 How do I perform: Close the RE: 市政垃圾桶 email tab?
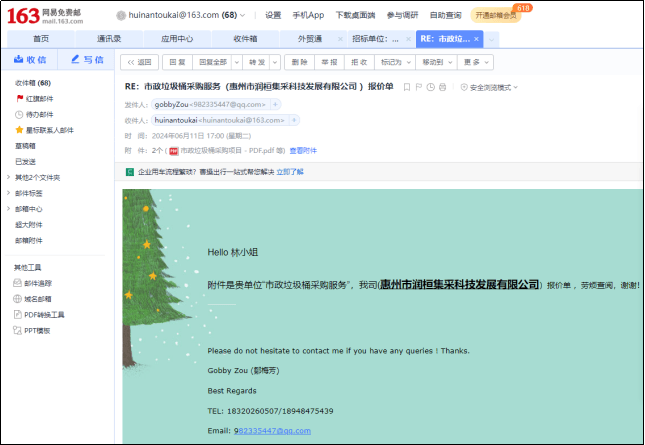tap(476, 39)
